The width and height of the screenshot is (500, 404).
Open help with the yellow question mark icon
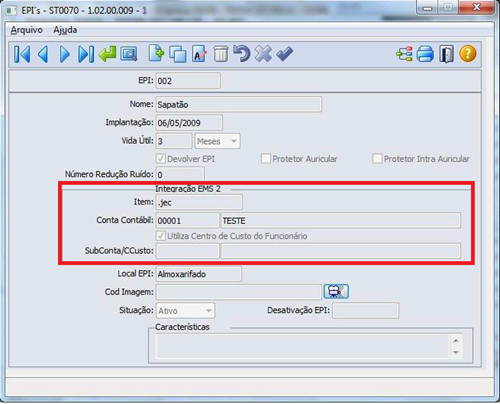pyautogui.click(x=468, y=54)
